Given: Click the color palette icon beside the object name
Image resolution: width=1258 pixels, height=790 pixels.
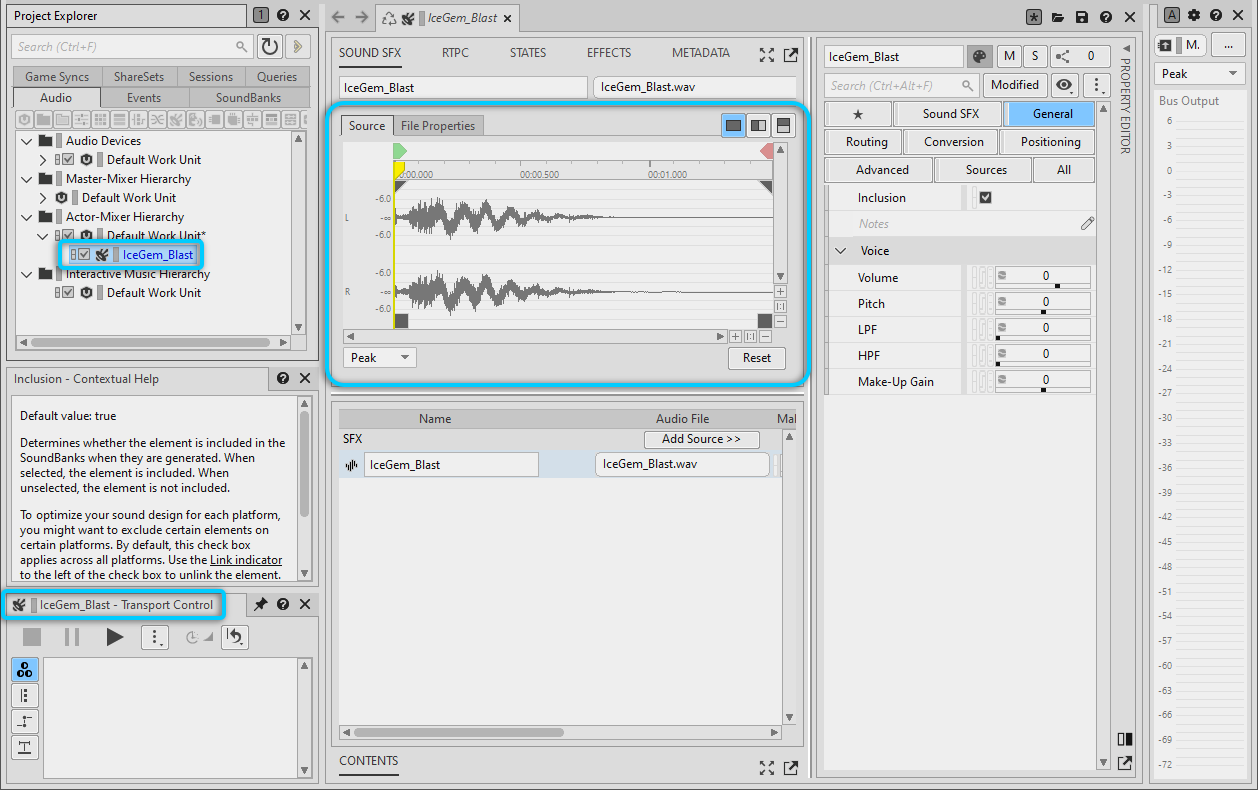Looking at the screenshot, I should coord(980,57).
